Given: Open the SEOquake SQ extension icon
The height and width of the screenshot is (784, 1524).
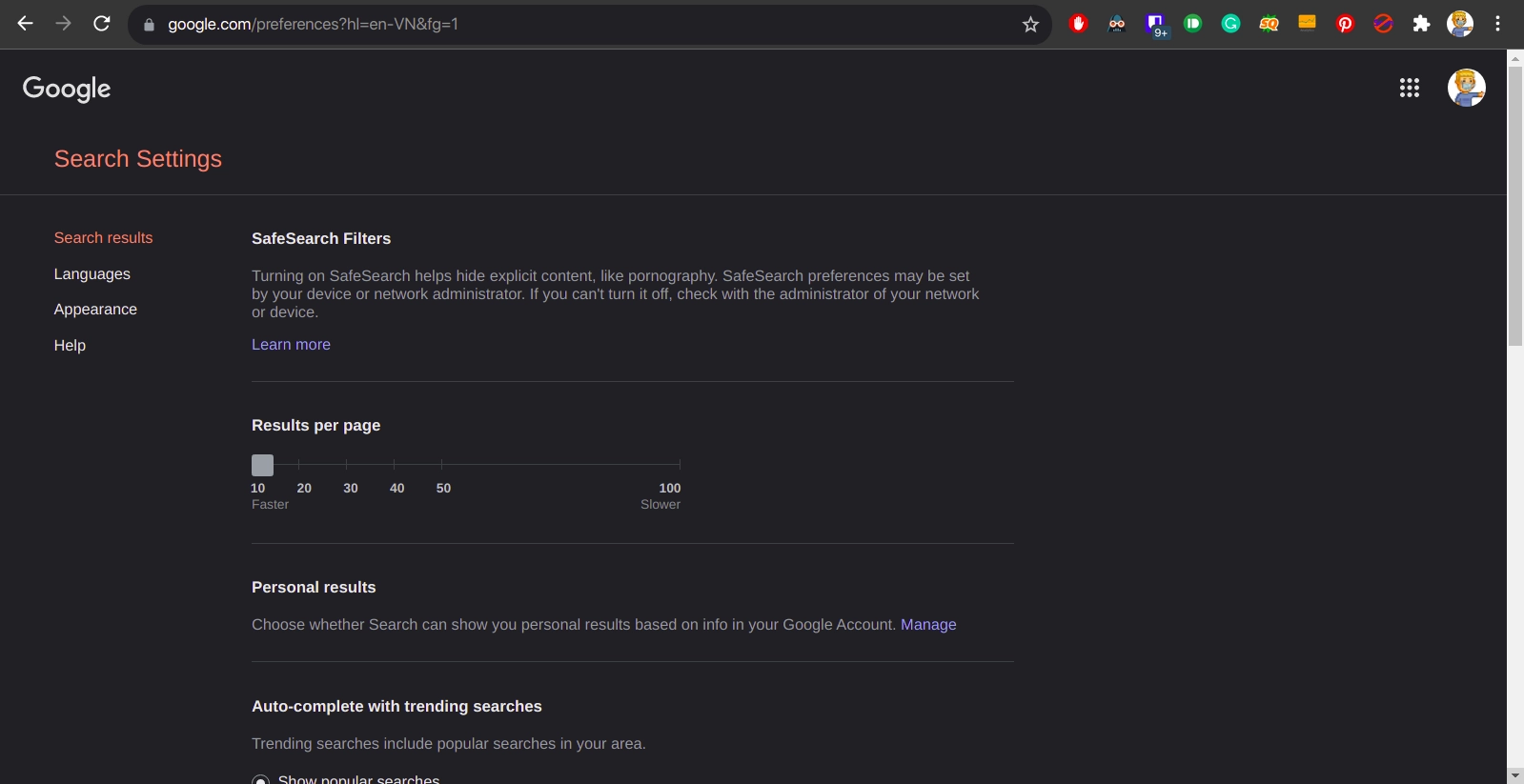Looking at the screenshot, I should pyautogui.click(x=1269, y=24).
